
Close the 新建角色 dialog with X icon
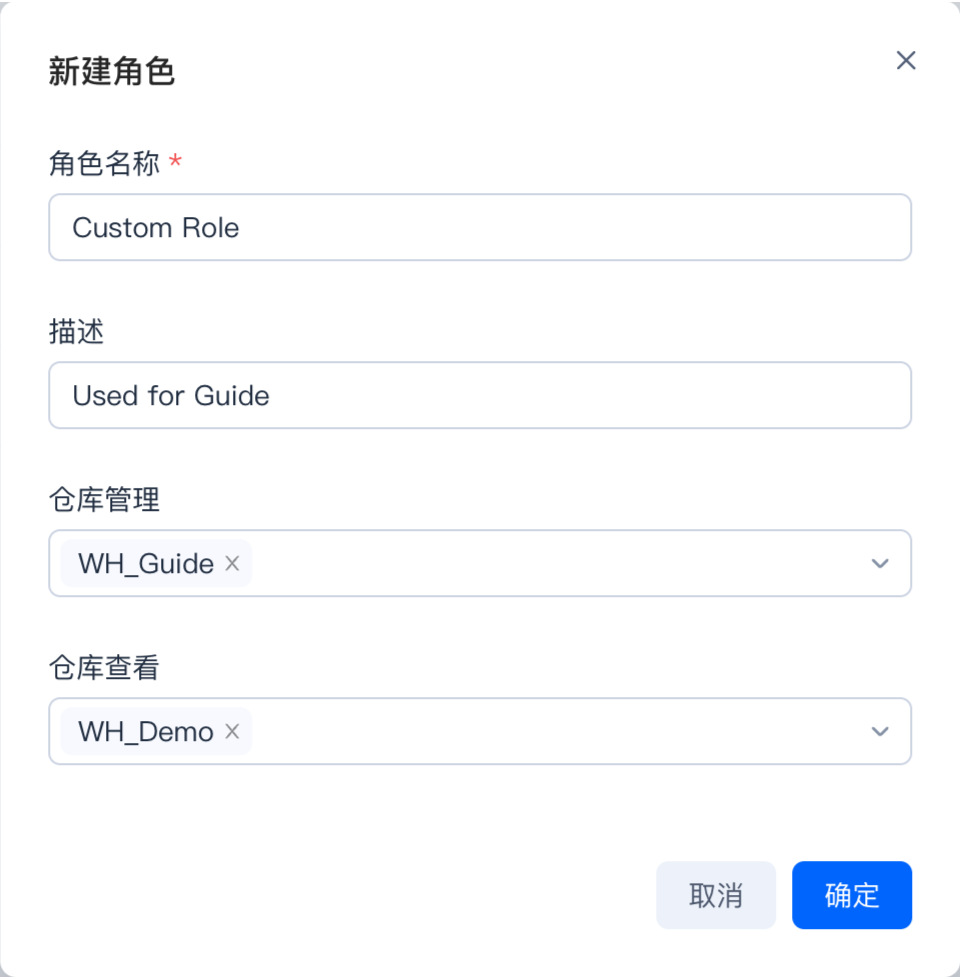pos(906,61)
